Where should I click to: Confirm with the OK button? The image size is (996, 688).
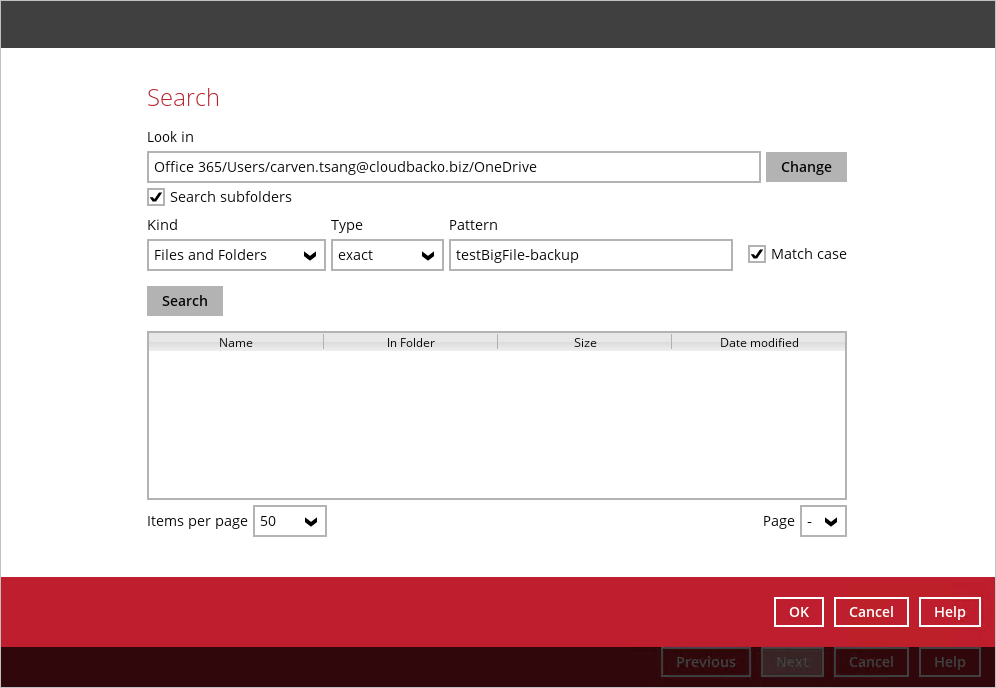[799, 612]
